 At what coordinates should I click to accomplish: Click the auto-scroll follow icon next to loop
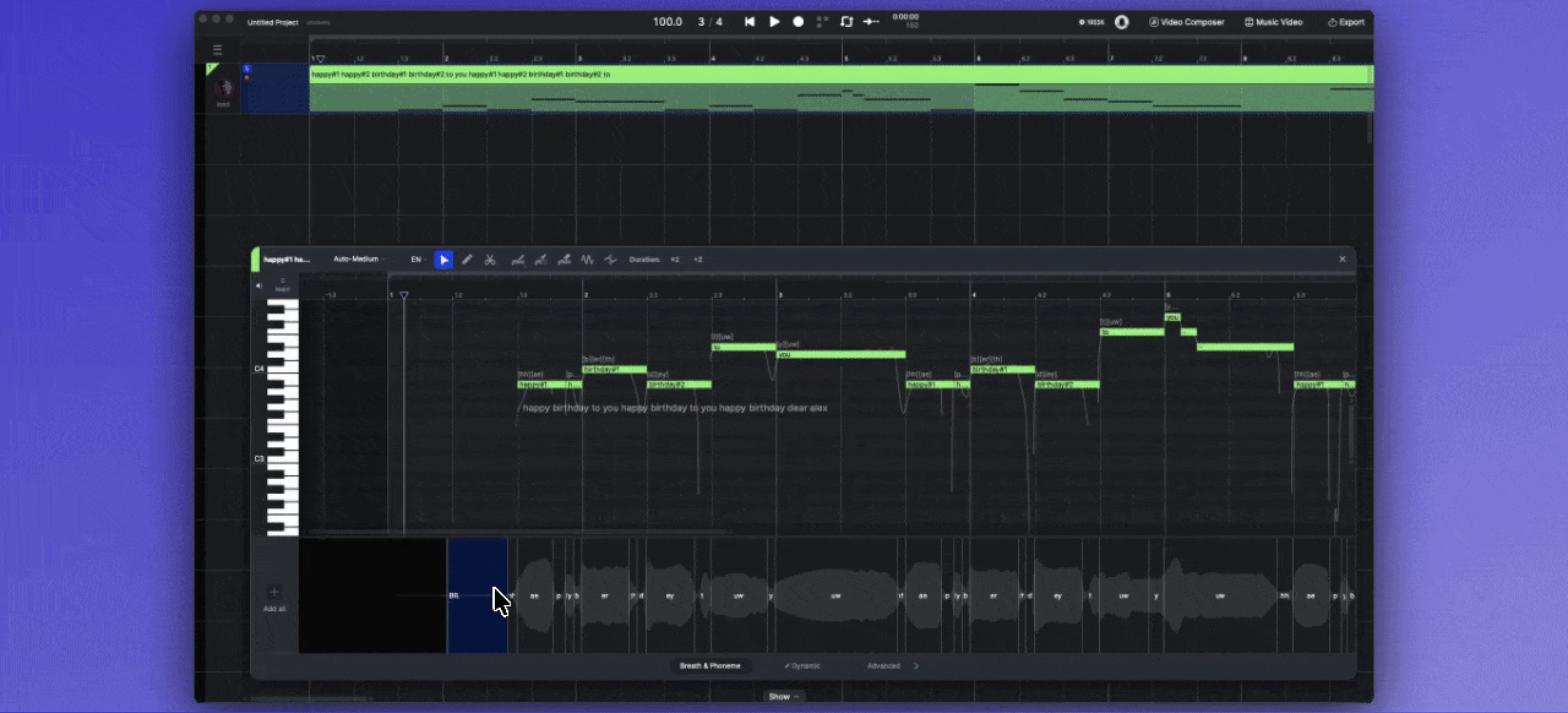871,21
